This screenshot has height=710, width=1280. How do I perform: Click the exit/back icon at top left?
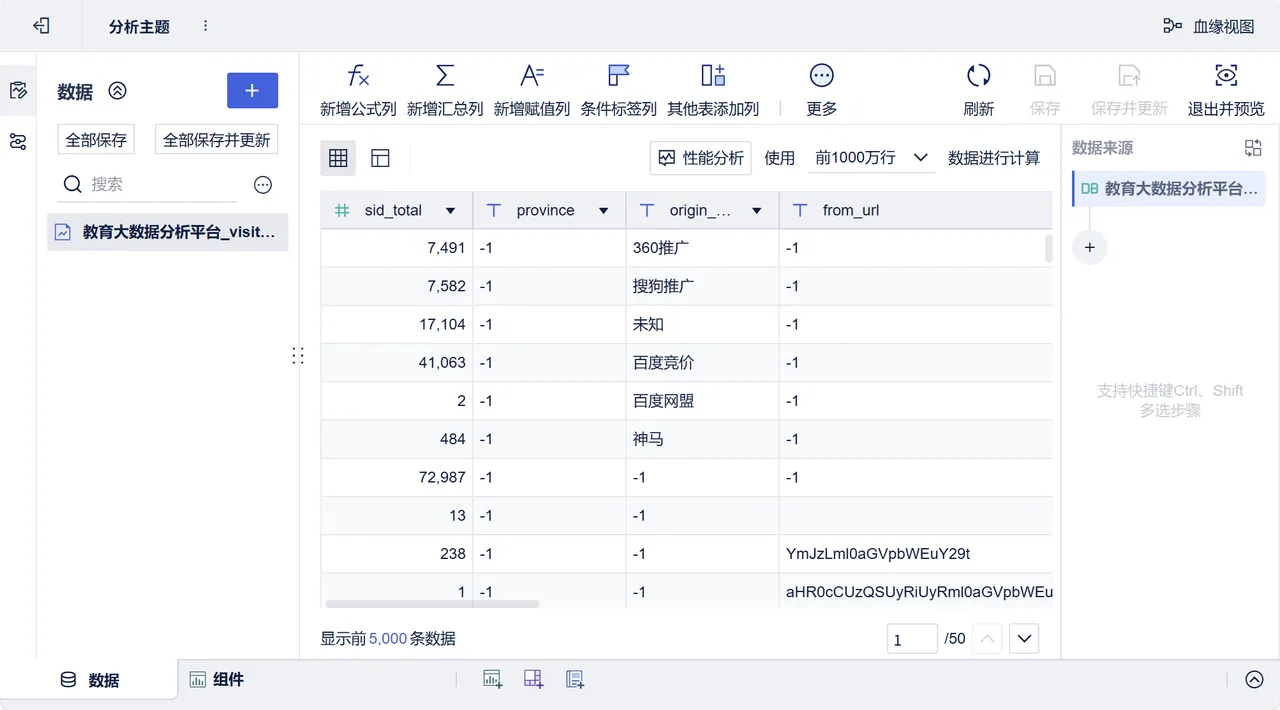pos(41,26)
